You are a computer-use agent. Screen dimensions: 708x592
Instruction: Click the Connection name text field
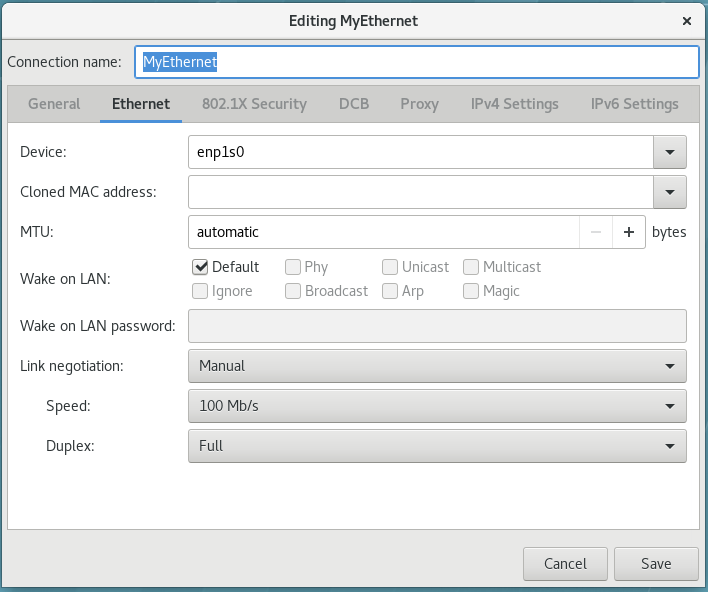tap(417, 62)
